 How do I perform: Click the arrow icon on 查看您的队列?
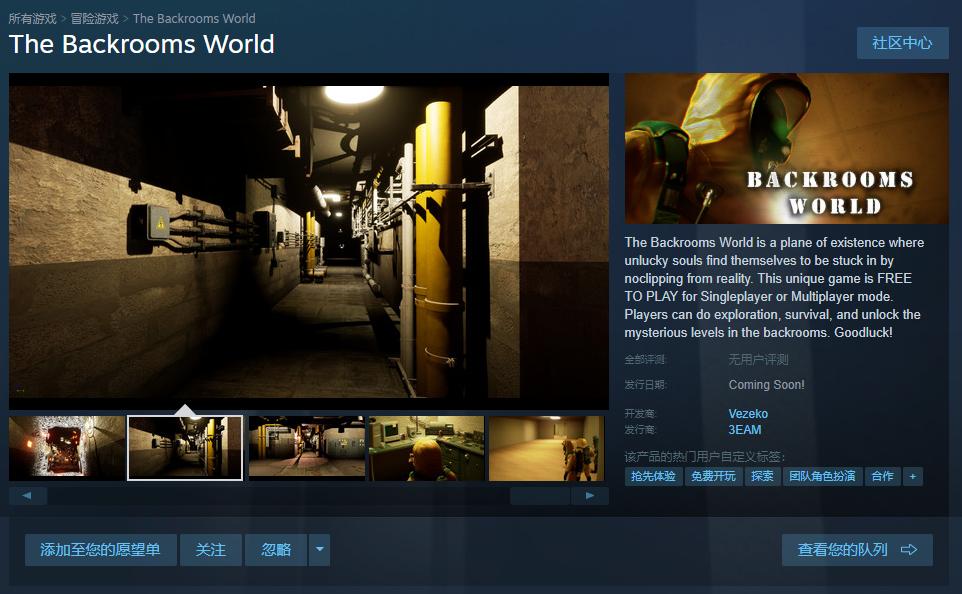point(909,549)
